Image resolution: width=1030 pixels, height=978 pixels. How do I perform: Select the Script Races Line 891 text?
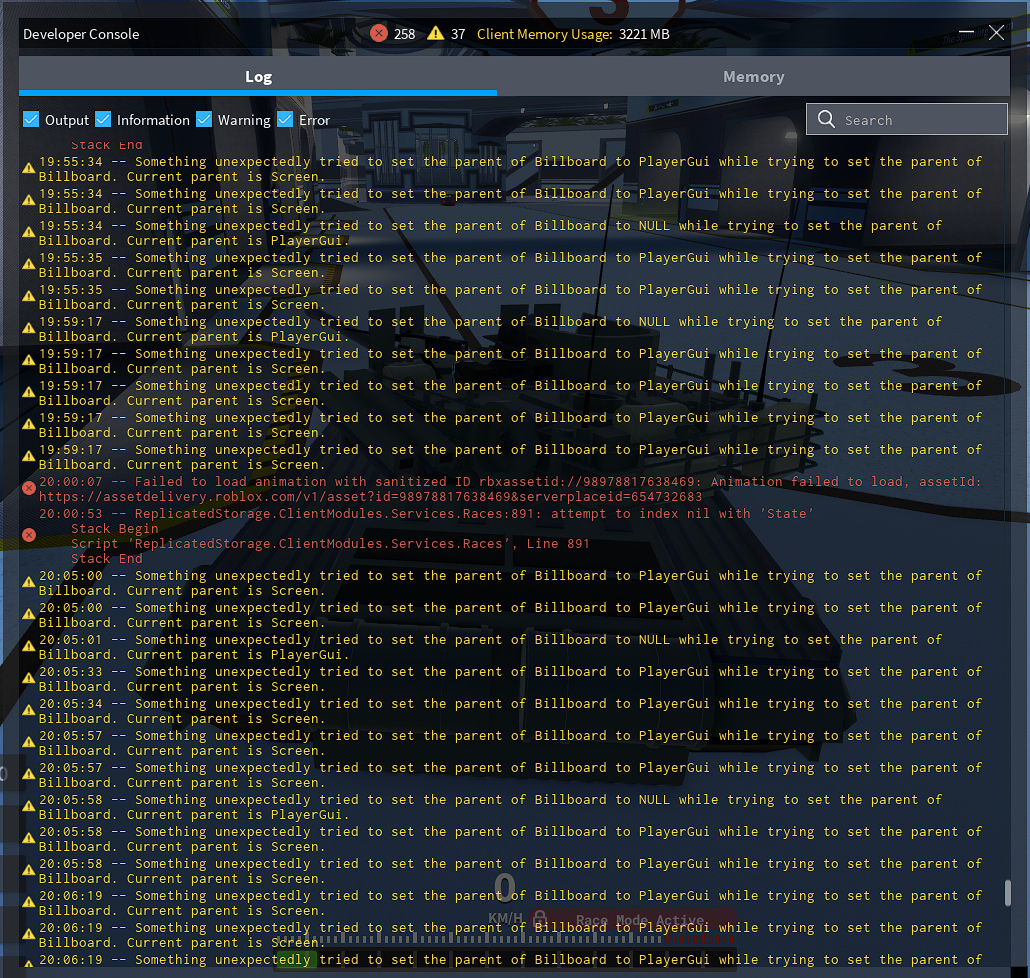330,543
